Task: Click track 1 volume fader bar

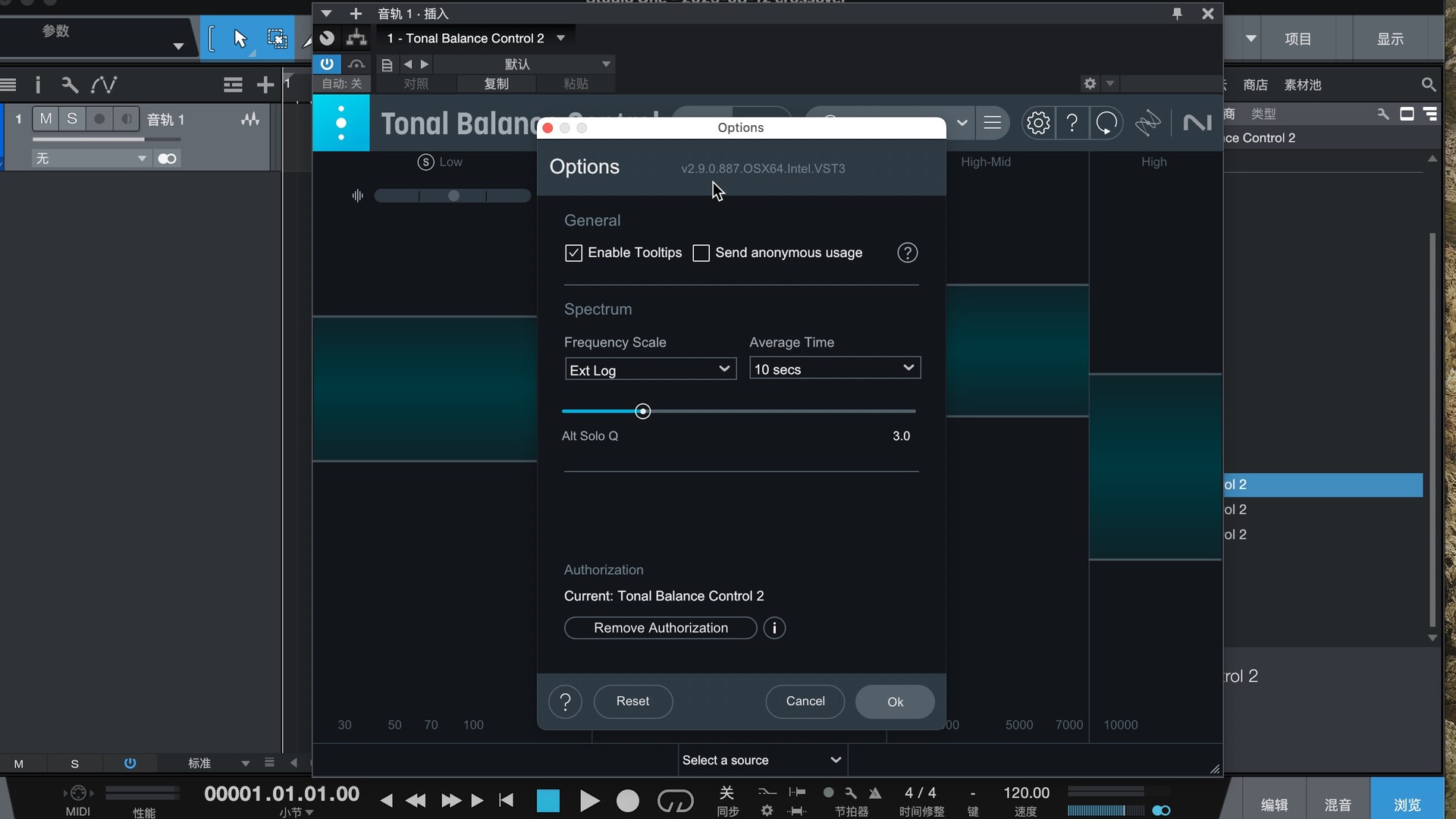Action: (106, 140)
